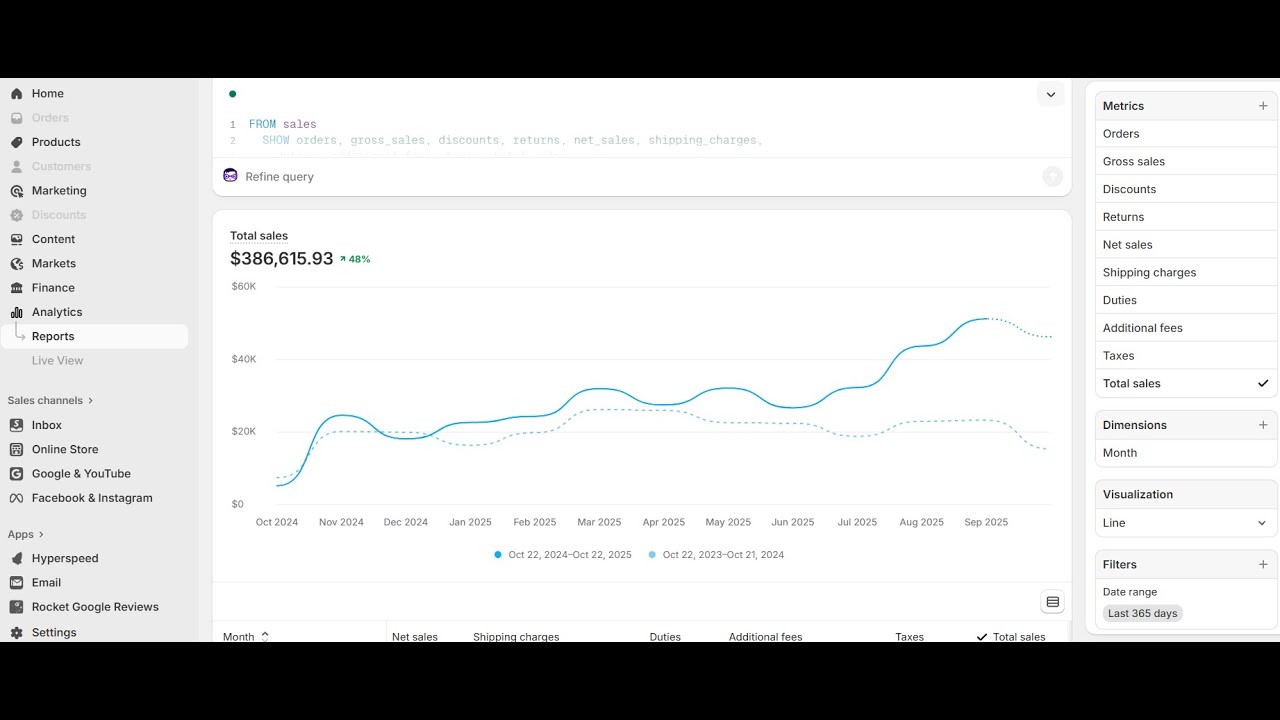Click the Discounts badge icon
The width and height of the screenshot is (1280, 720).
pos(16,215)
